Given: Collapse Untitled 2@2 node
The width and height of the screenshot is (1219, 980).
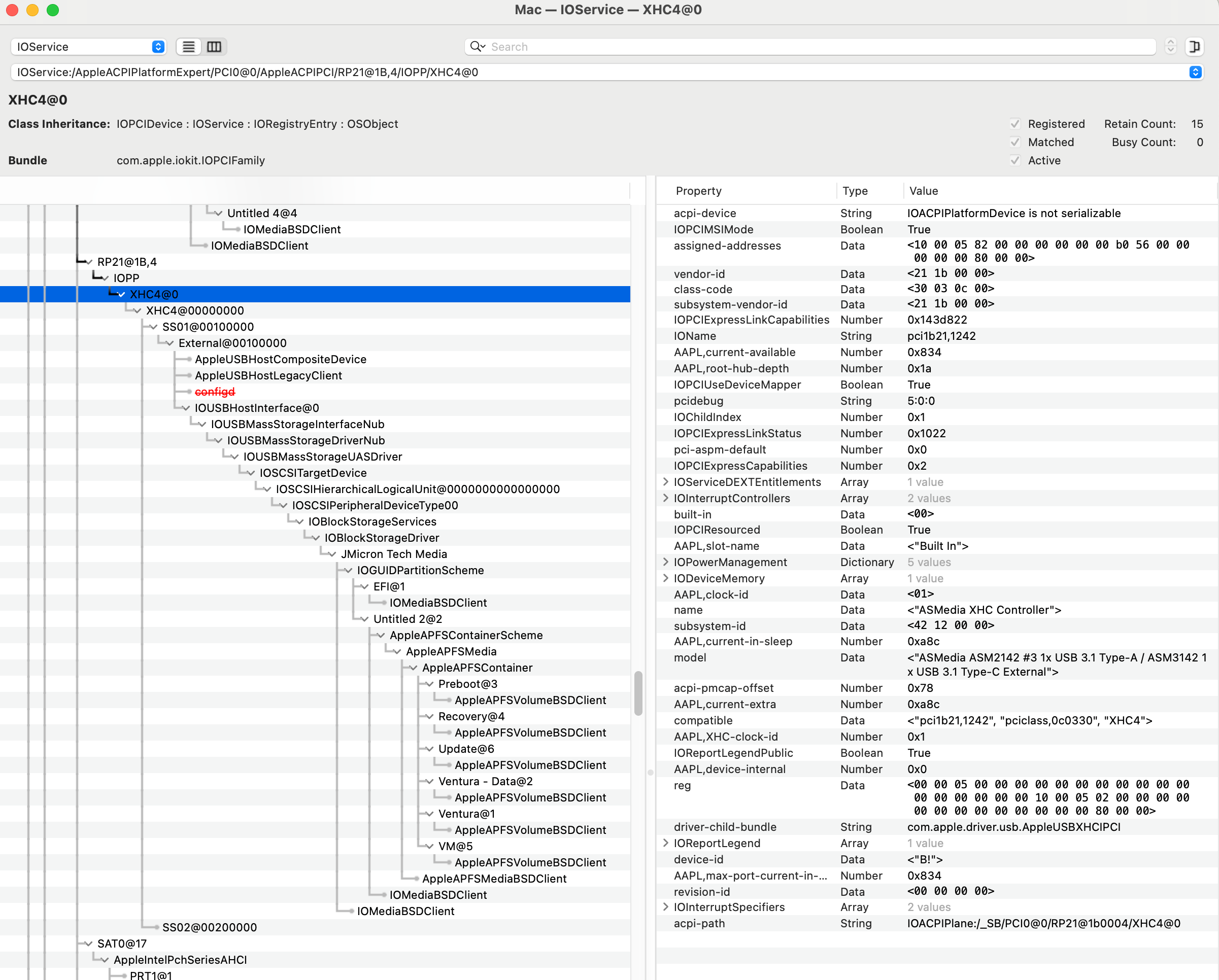Looking at the screenshot, I should pos(365,620).
